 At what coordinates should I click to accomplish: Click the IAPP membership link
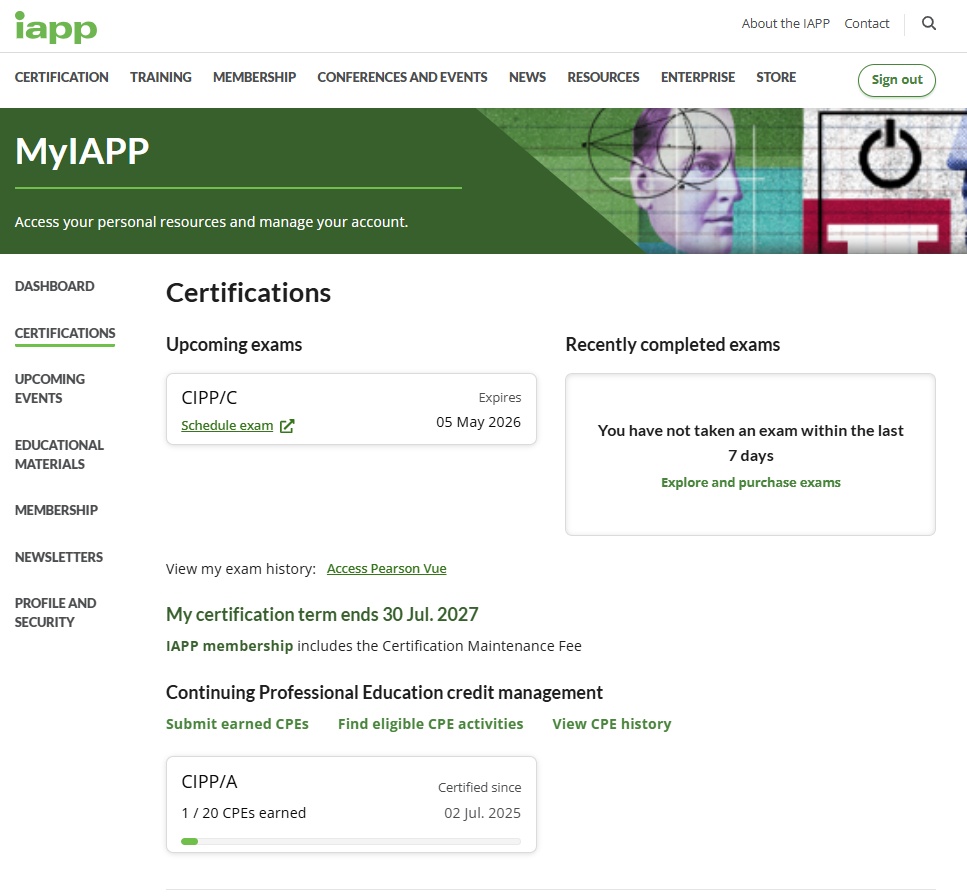[229, 646]
